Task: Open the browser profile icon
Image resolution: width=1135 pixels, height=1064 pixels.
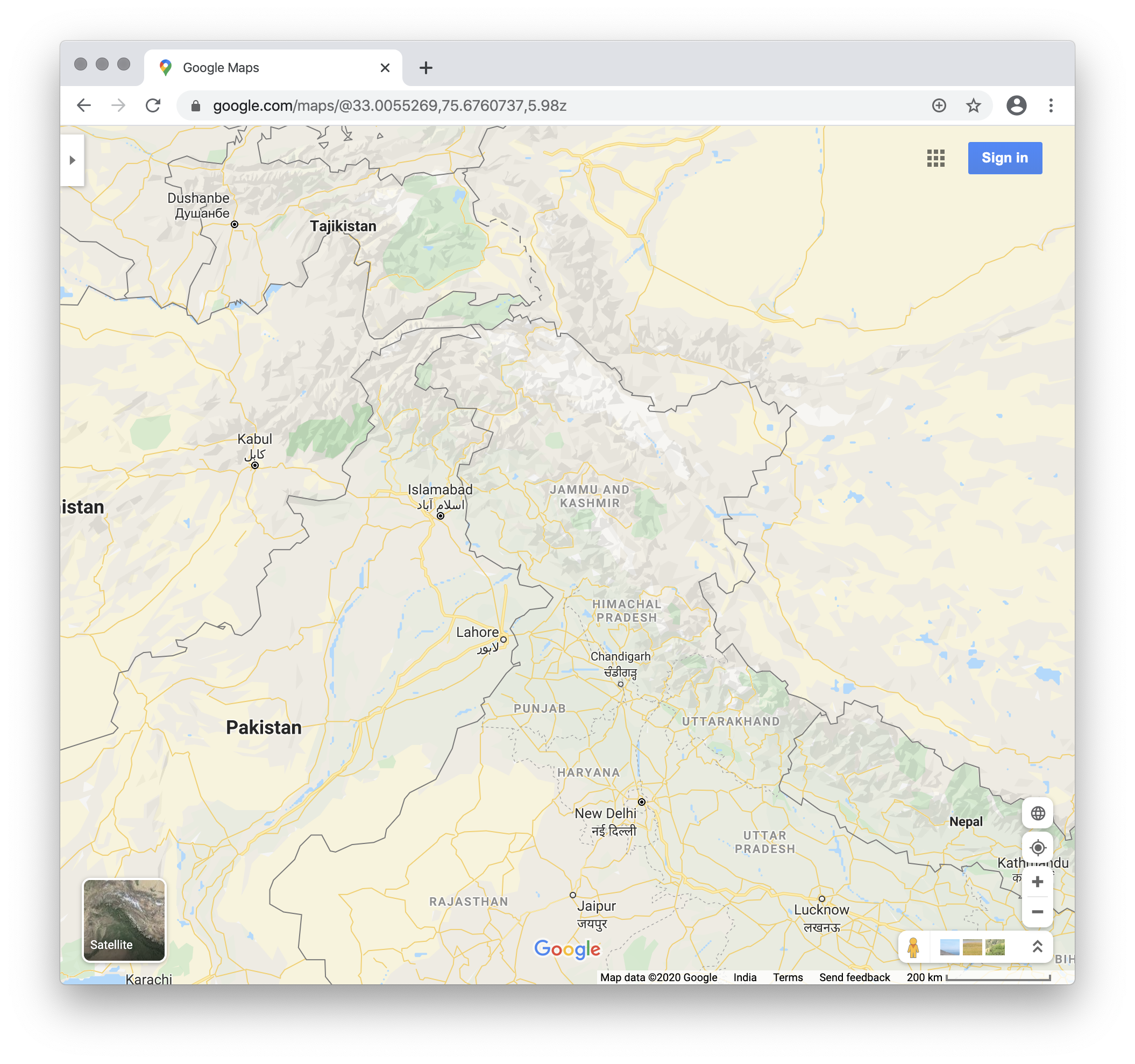Action: (x=1016, y=105)
